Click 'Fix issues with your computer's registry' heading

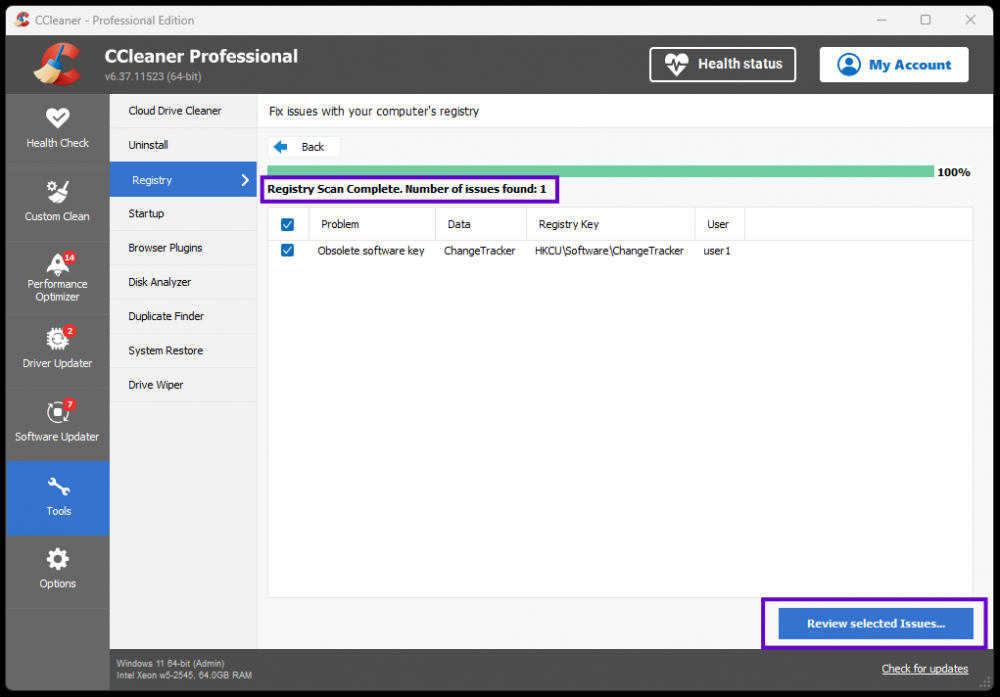pyautogui.click(x=374, y=111)
